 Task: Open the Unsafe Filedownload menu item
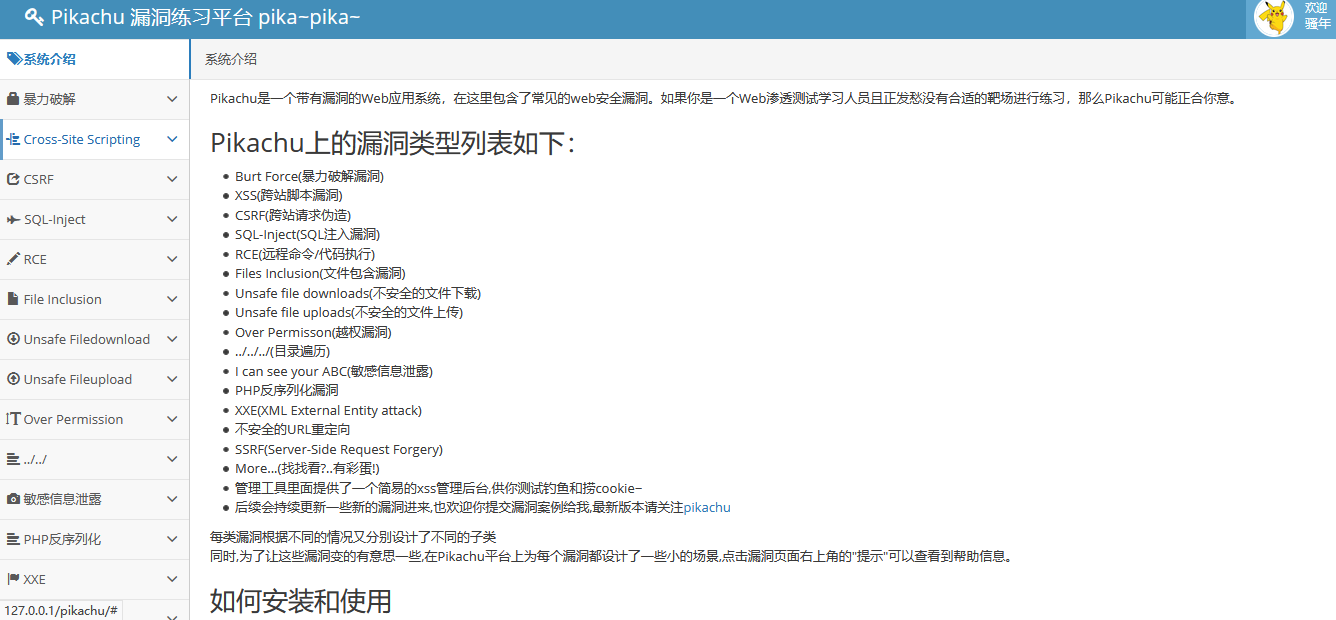point(94,339)
